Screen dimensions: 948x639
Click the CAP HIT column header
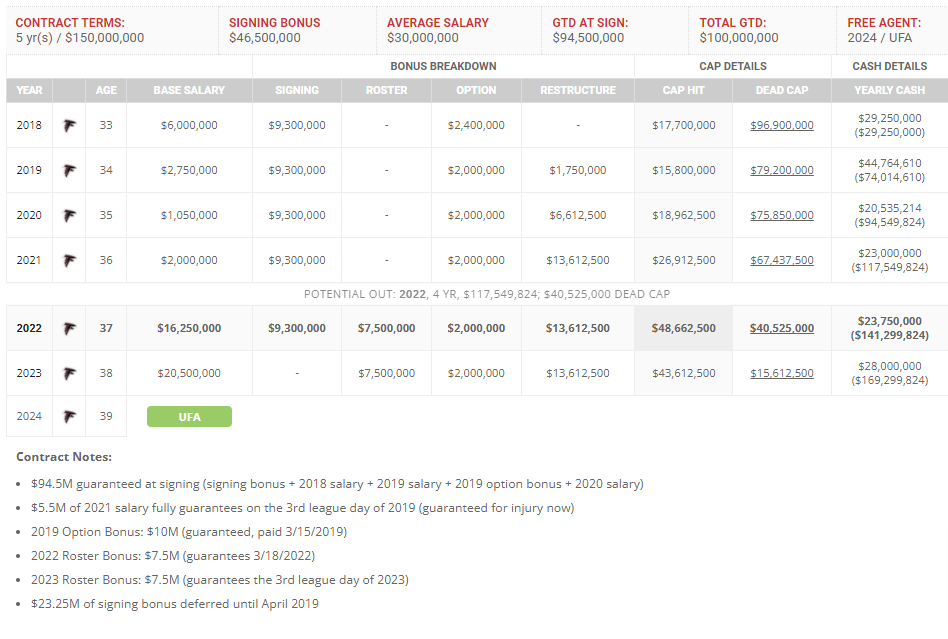click(x=683, y=90)
